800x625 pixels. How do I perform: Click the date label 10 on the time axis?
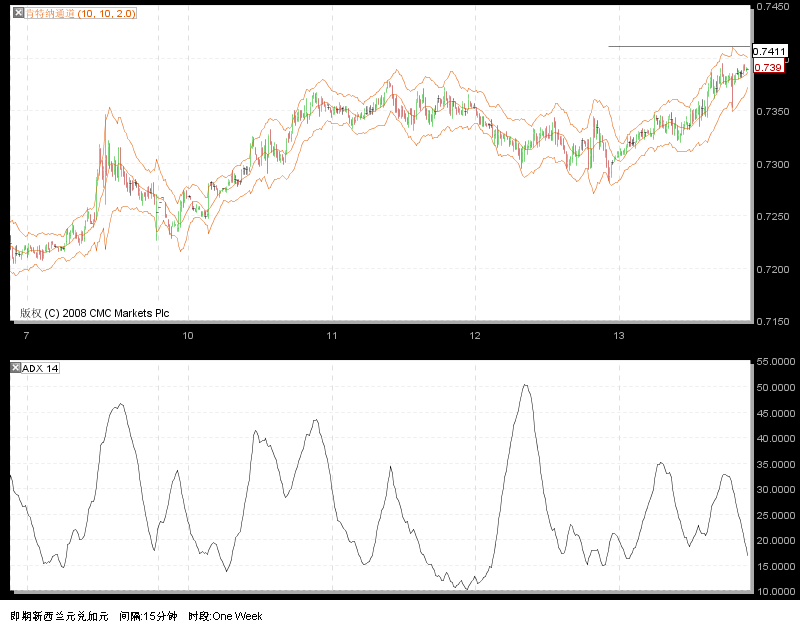pos(188,336)
